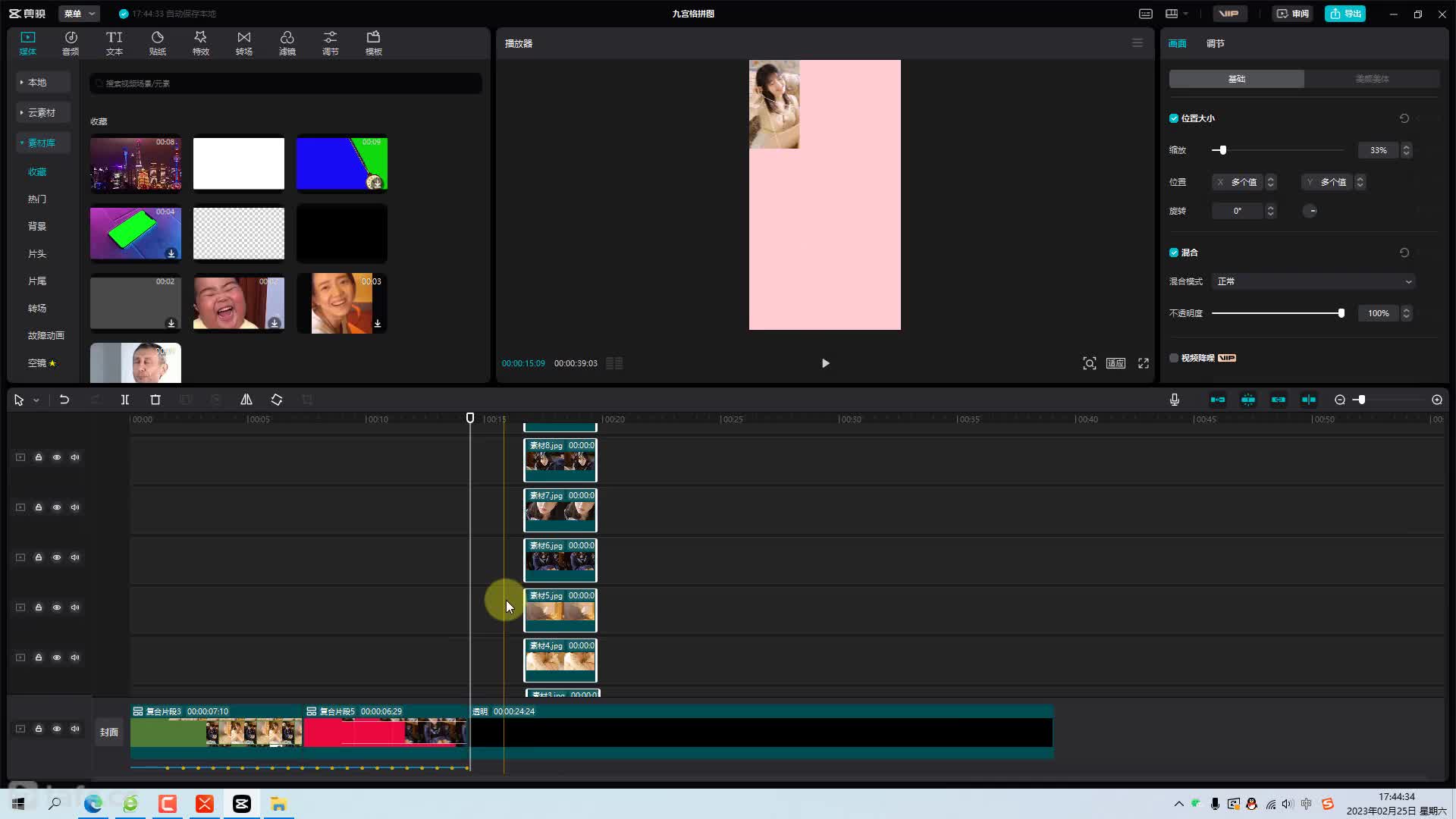Reset 混合 settings with reset arrow
1456x819 pixels.
1404,253
